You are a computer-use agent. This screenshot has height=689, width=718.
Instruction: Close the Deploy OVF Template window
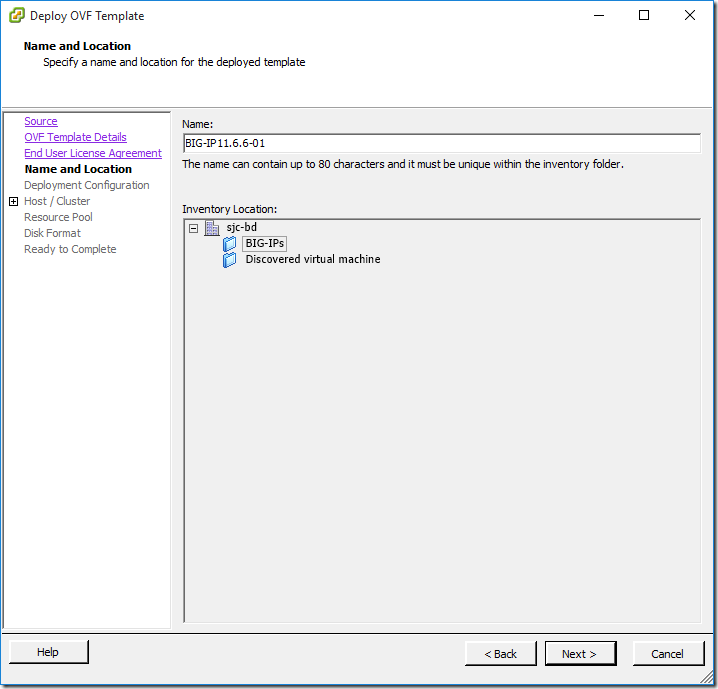click(x=690, y=15)
